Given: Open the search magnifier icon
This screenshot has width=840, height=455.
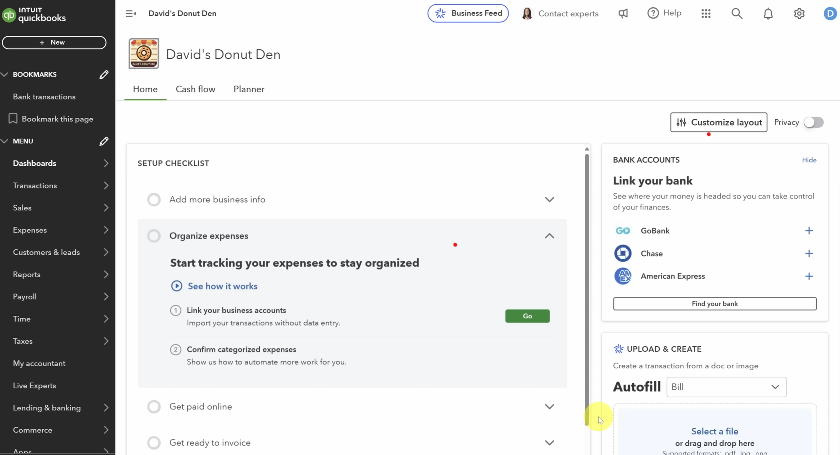Looking at the screenshot, I should [x=737, y=13].
